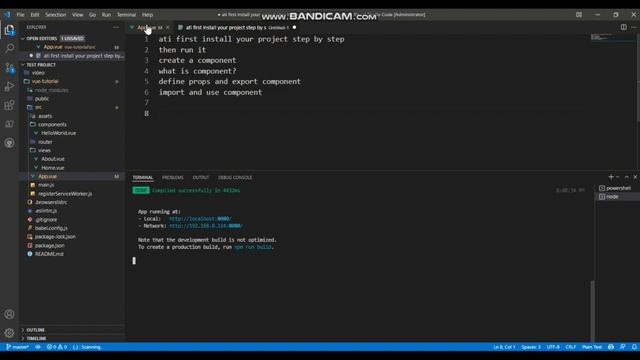Select the powershell terminal instance
The height and width of the screenshot is (360, 640).
617,188
